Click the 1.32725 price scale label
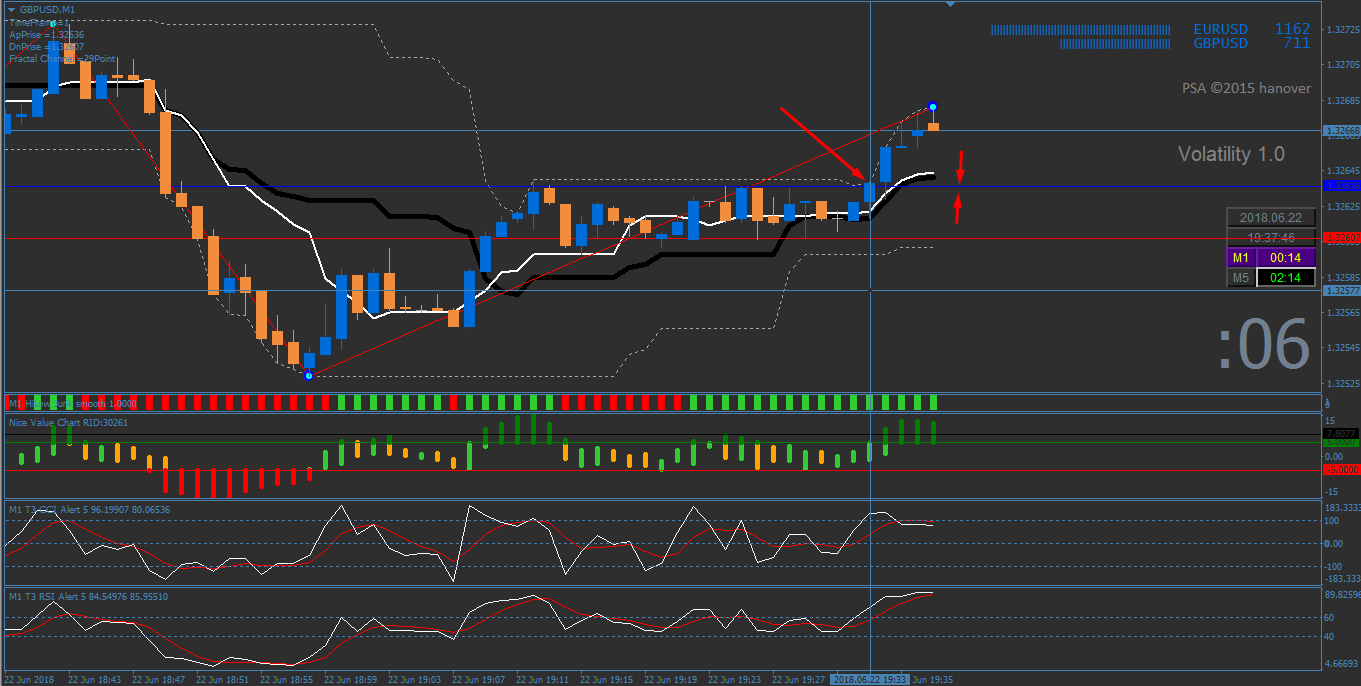This screenshot has width=1361, height=686. (x=1341, y=30)
